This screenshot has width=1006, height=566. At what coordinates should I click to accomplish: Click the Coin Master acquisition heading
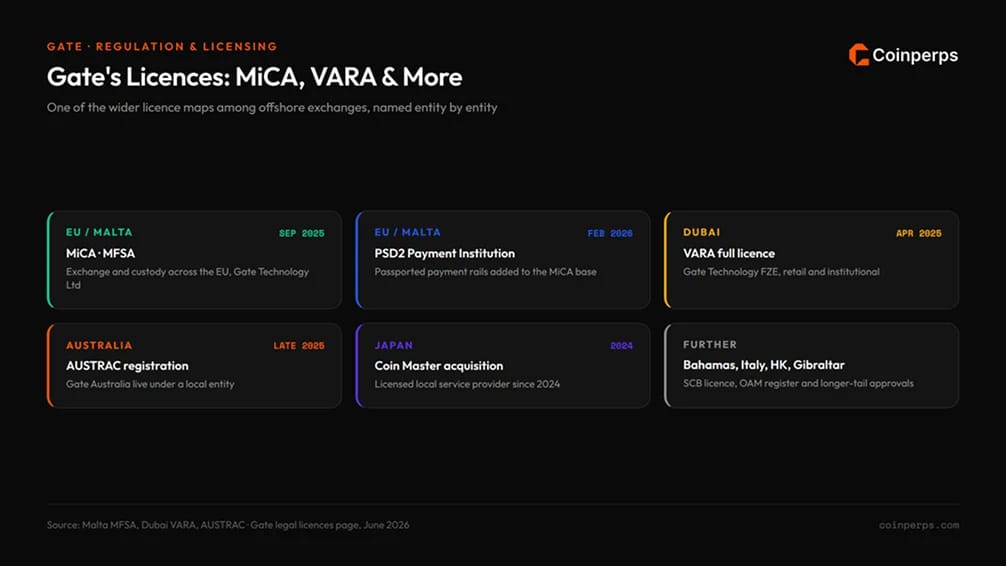(439, 366)
